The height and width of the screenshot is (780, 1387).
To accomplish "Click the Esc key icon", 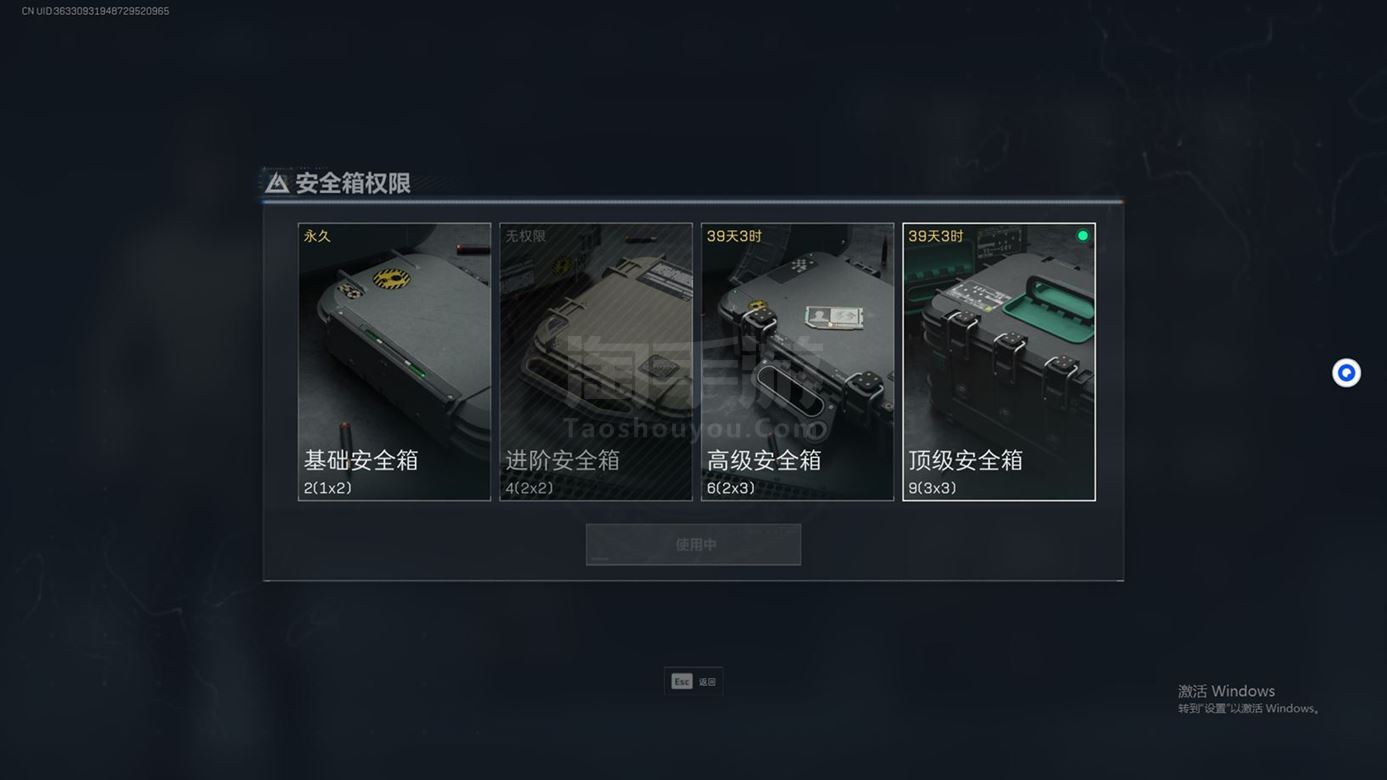I will click(681, 682).
